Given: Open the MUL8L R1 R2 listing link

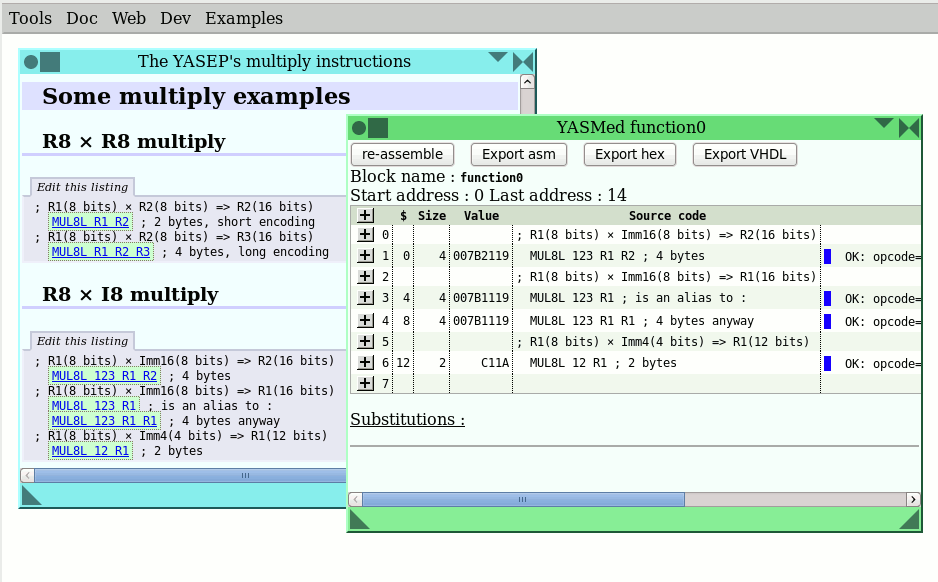Looking at the screenshot, I should coord(90,222).
